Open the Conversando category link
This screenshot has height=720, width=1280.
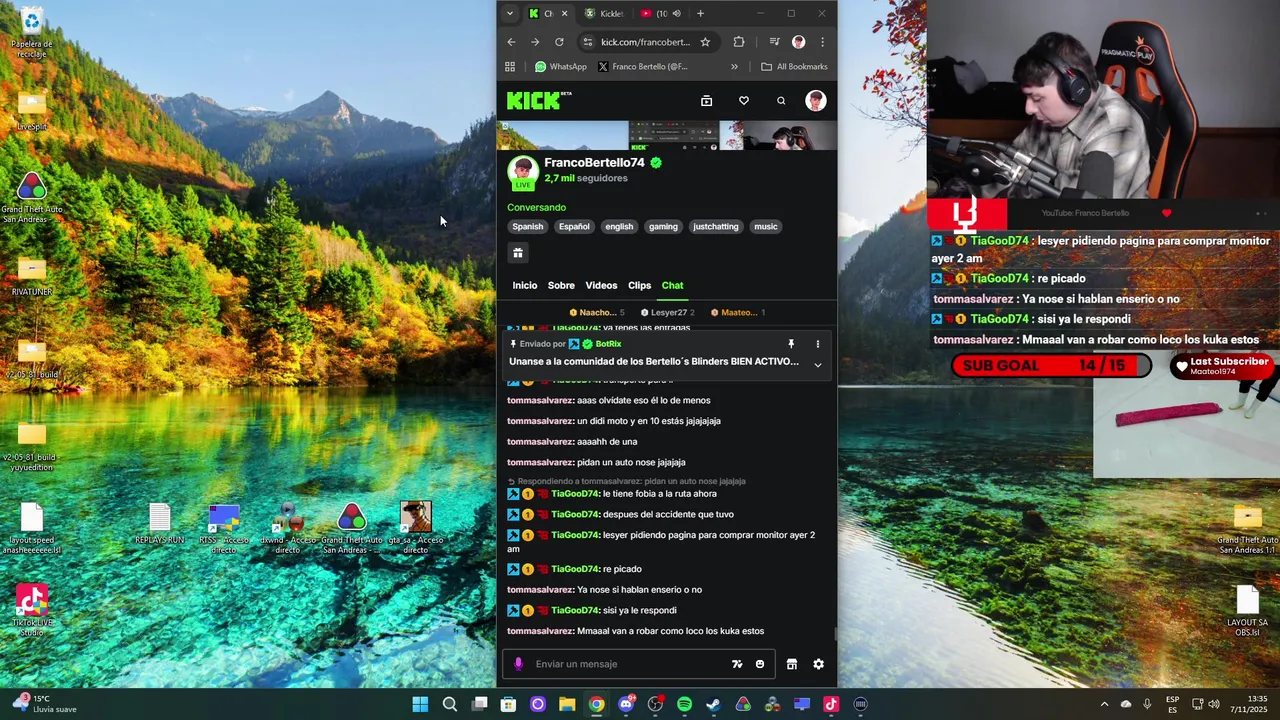(536, 208)
